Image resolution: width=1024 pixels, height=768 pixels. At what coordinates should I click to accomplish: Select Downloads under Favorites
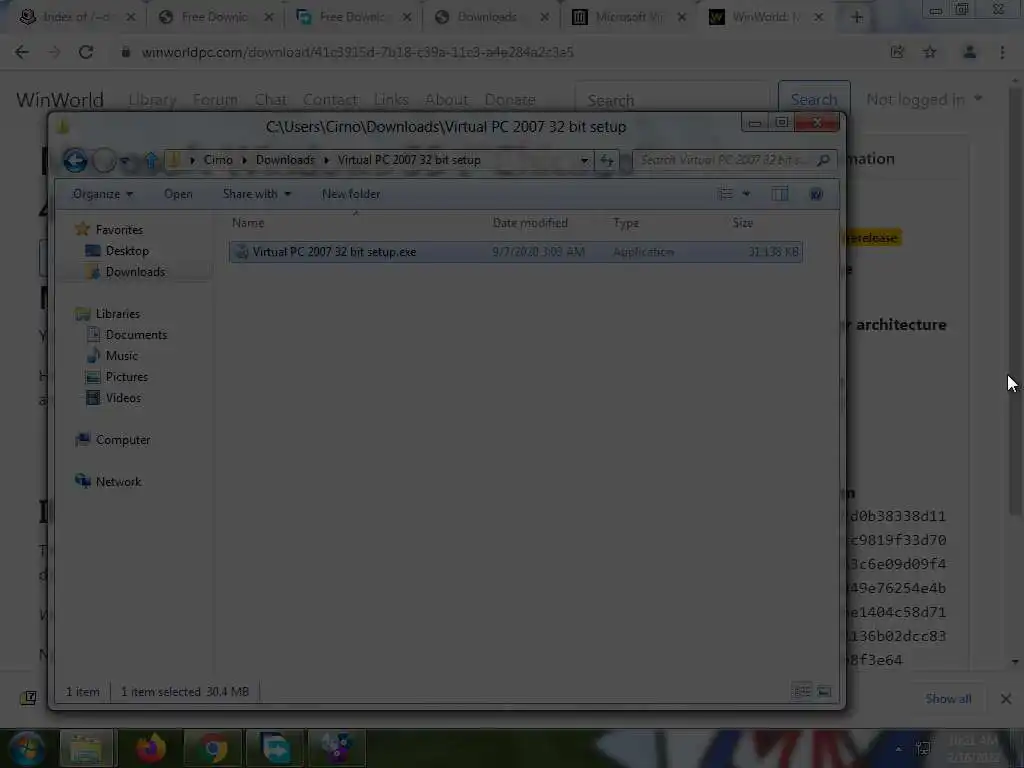(x=135, y=272)
